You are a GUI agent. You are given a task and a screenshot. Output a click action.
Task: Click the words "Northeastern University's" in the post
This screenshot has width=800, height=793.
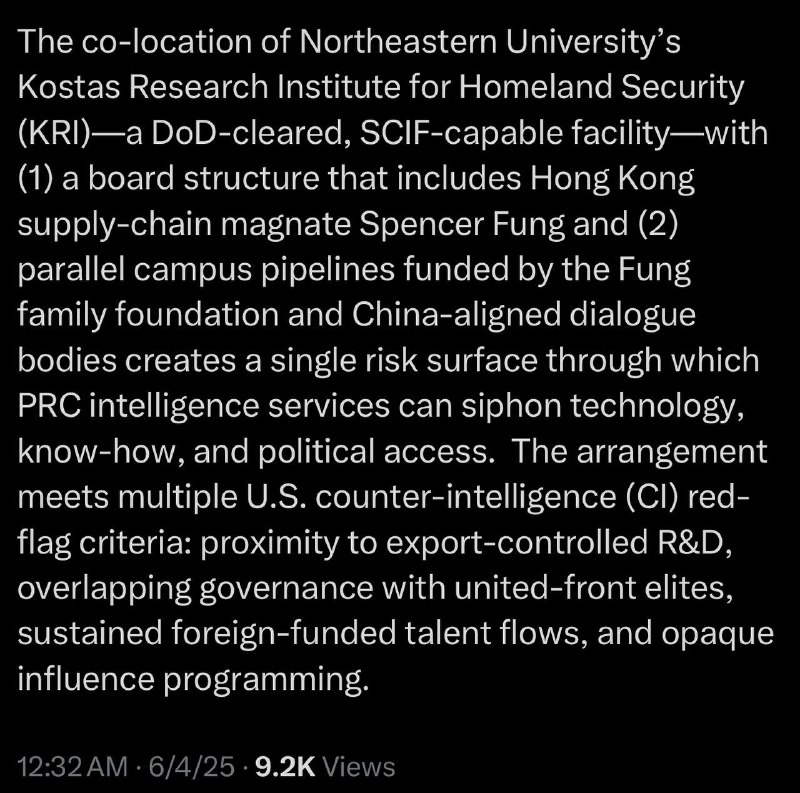(490, 42)
